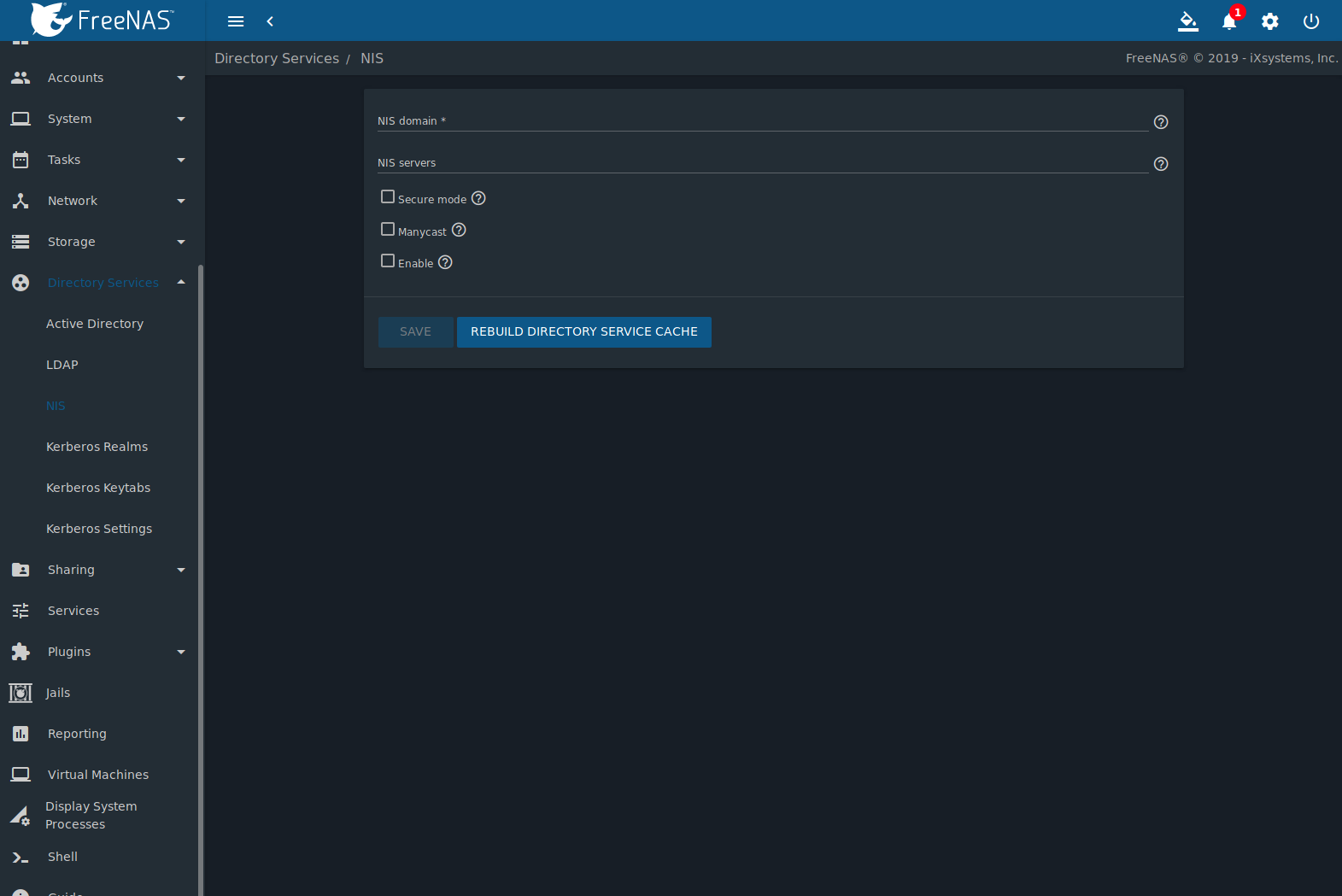Expand the Tasks menu arrow
Viewport: 1342px width, 896px height.
pyautogui.click(x=181, y=160)
